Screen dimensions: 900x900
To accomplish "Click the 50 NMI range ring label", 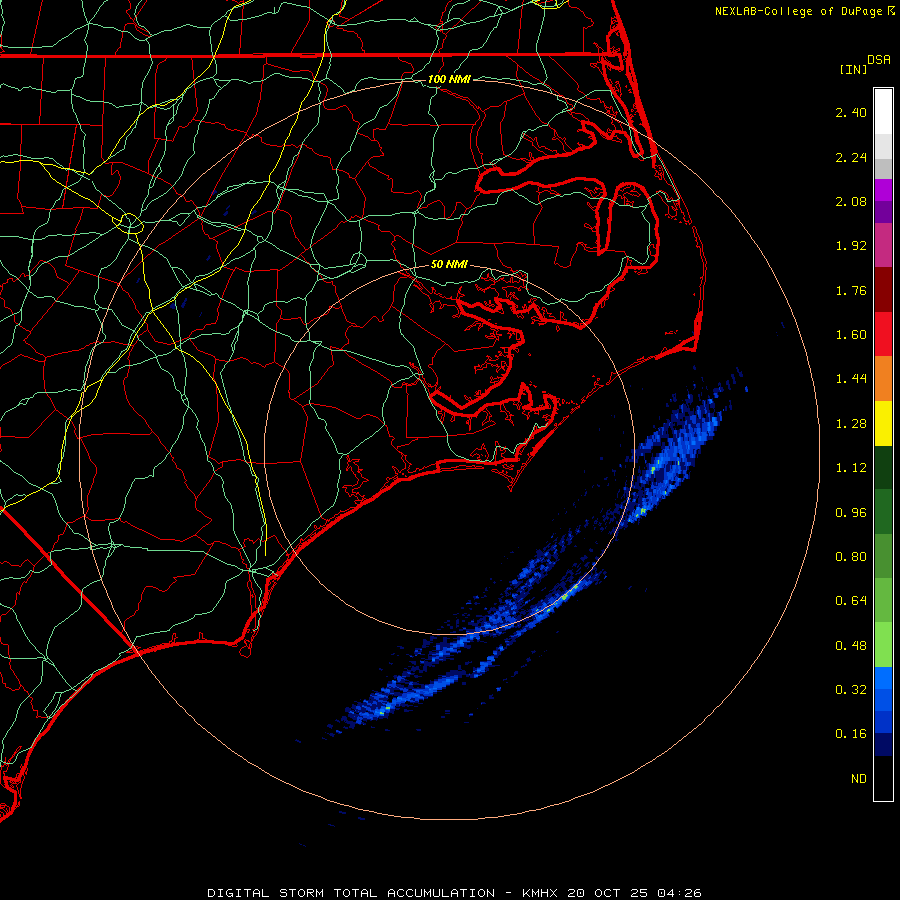I will (x=449, y=264).
